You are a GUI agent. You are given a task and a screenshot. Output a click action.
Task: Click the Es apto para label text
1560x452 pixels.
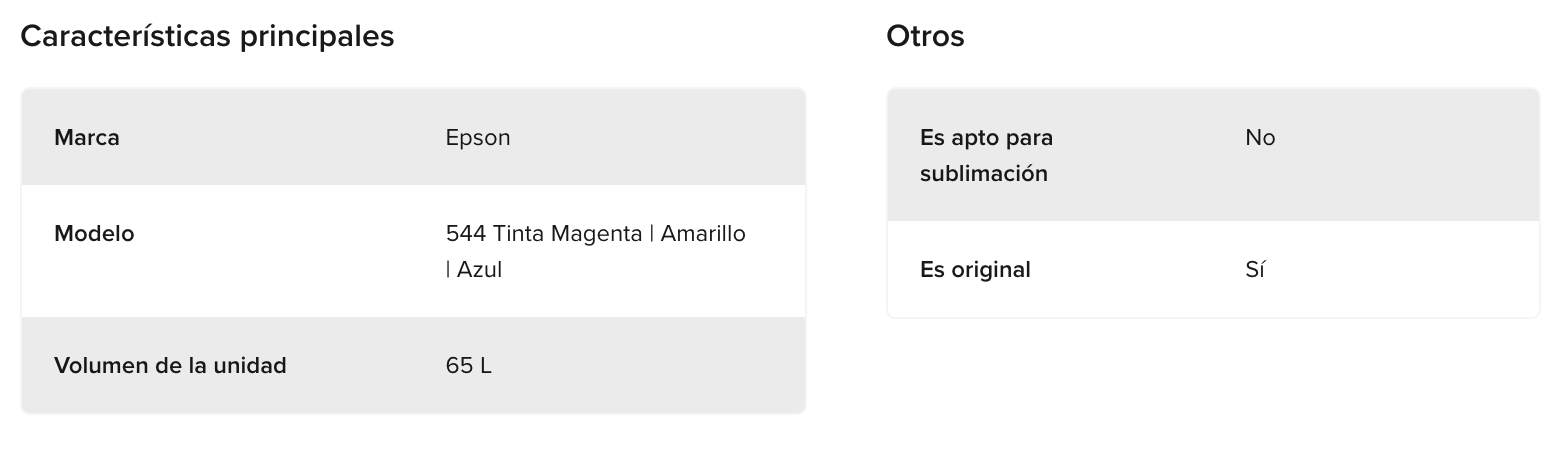tap(986, 138)
